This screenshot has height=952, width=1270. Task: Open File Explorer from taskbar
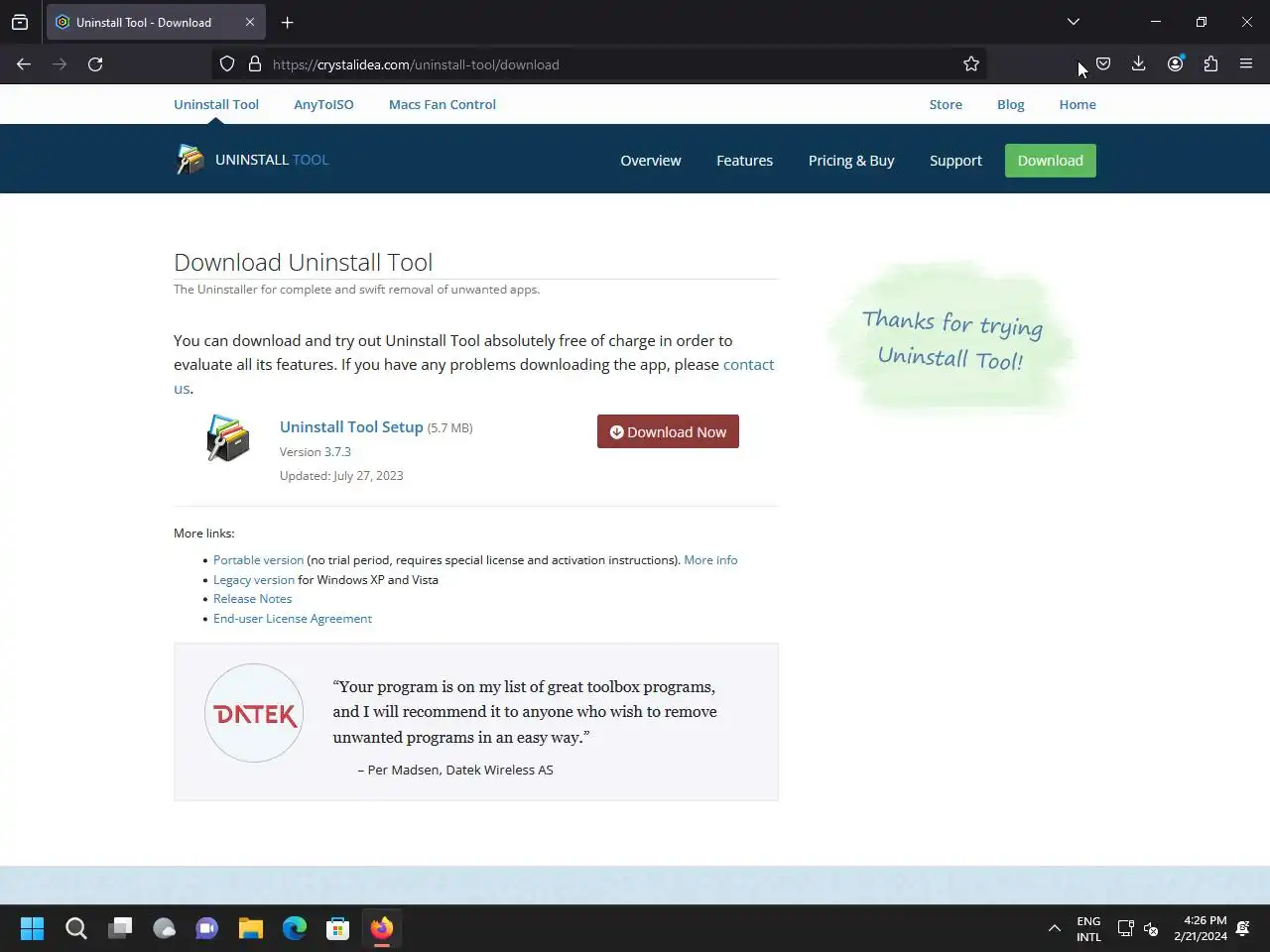click(251, 928)
